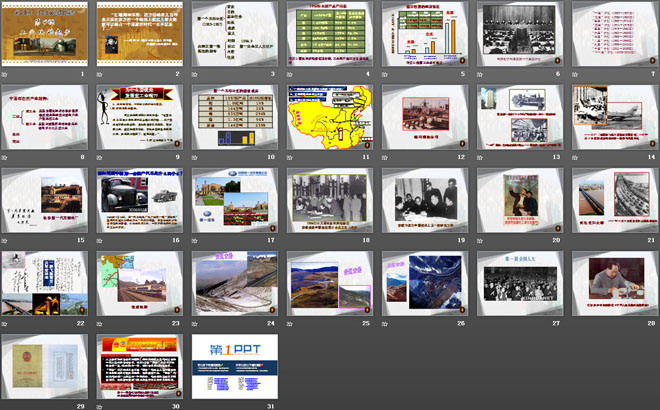
Task: Select slide 22 calligraphy and bridge thumbnail
Action: [45, 283]
